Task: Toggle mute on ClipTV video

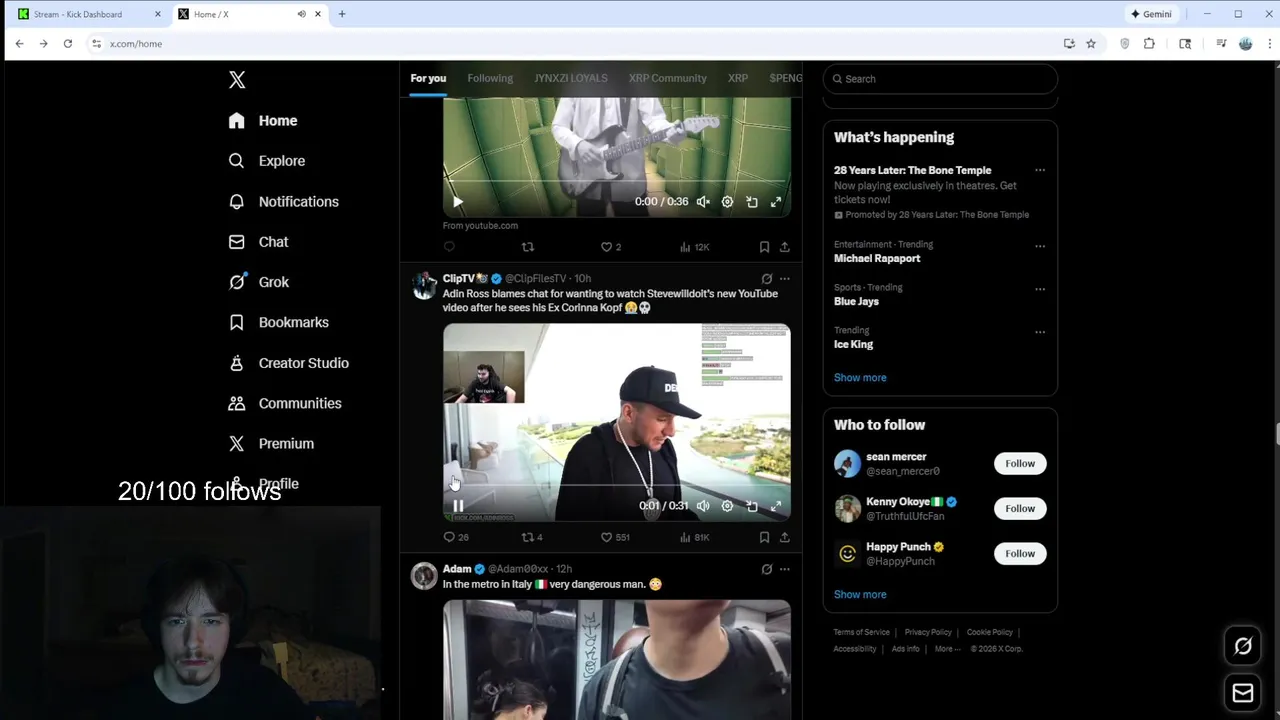Action: pyautogui.click(x=703, y=506)
